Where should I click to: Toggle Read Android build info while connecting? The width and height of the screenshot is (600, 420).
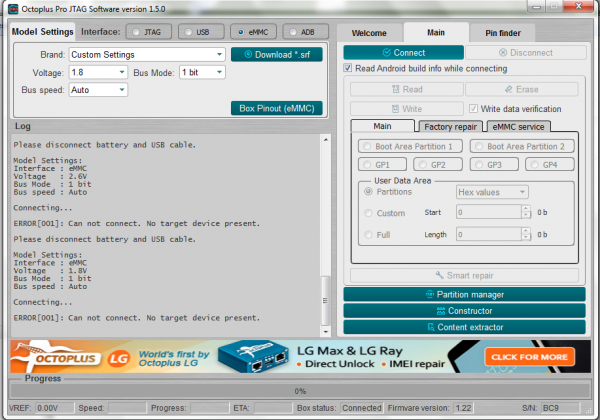(x=348, y=69)
